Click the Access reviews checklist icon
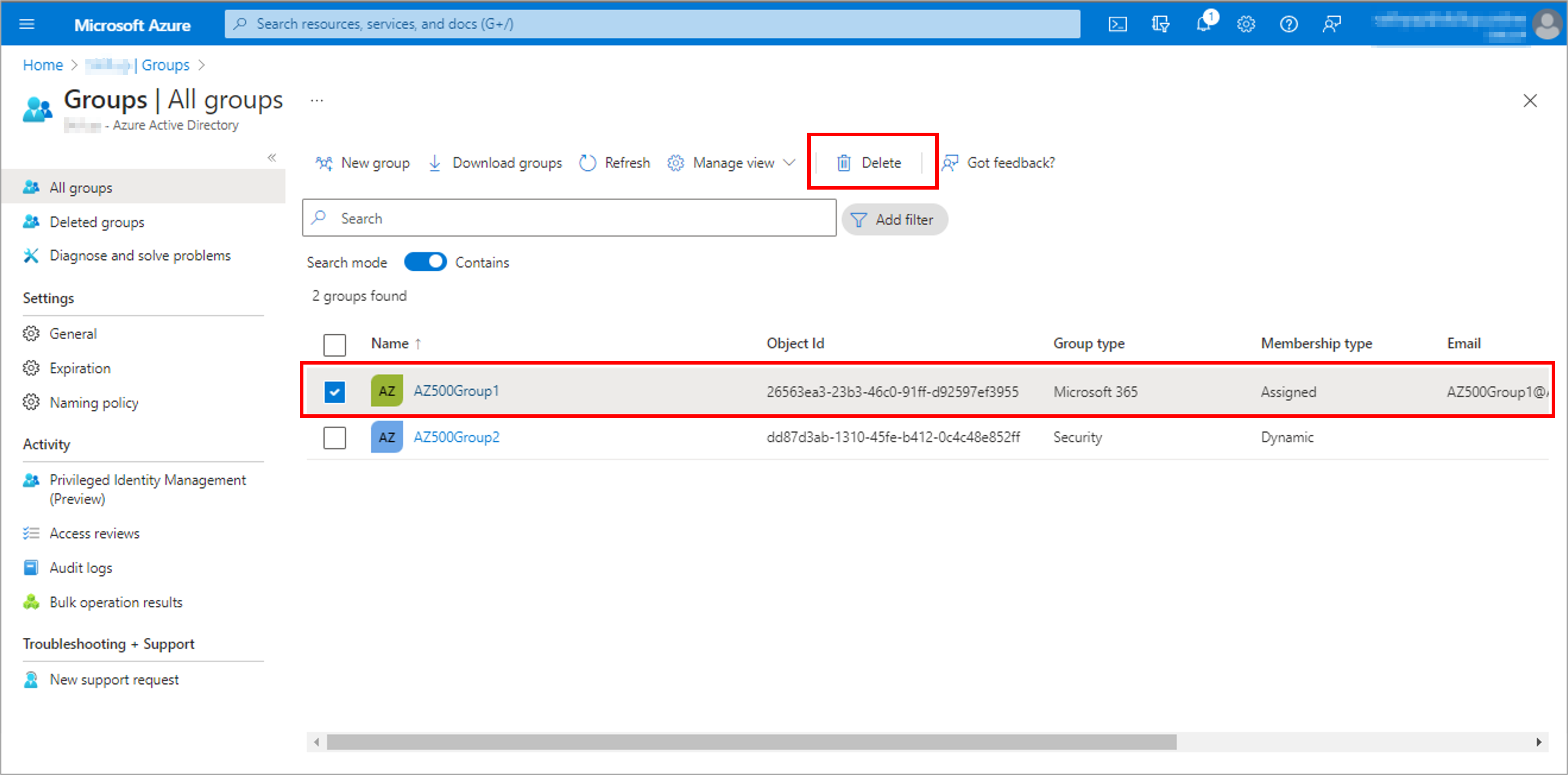Screen dimensions: 1568x775 [x=31, y=533]
